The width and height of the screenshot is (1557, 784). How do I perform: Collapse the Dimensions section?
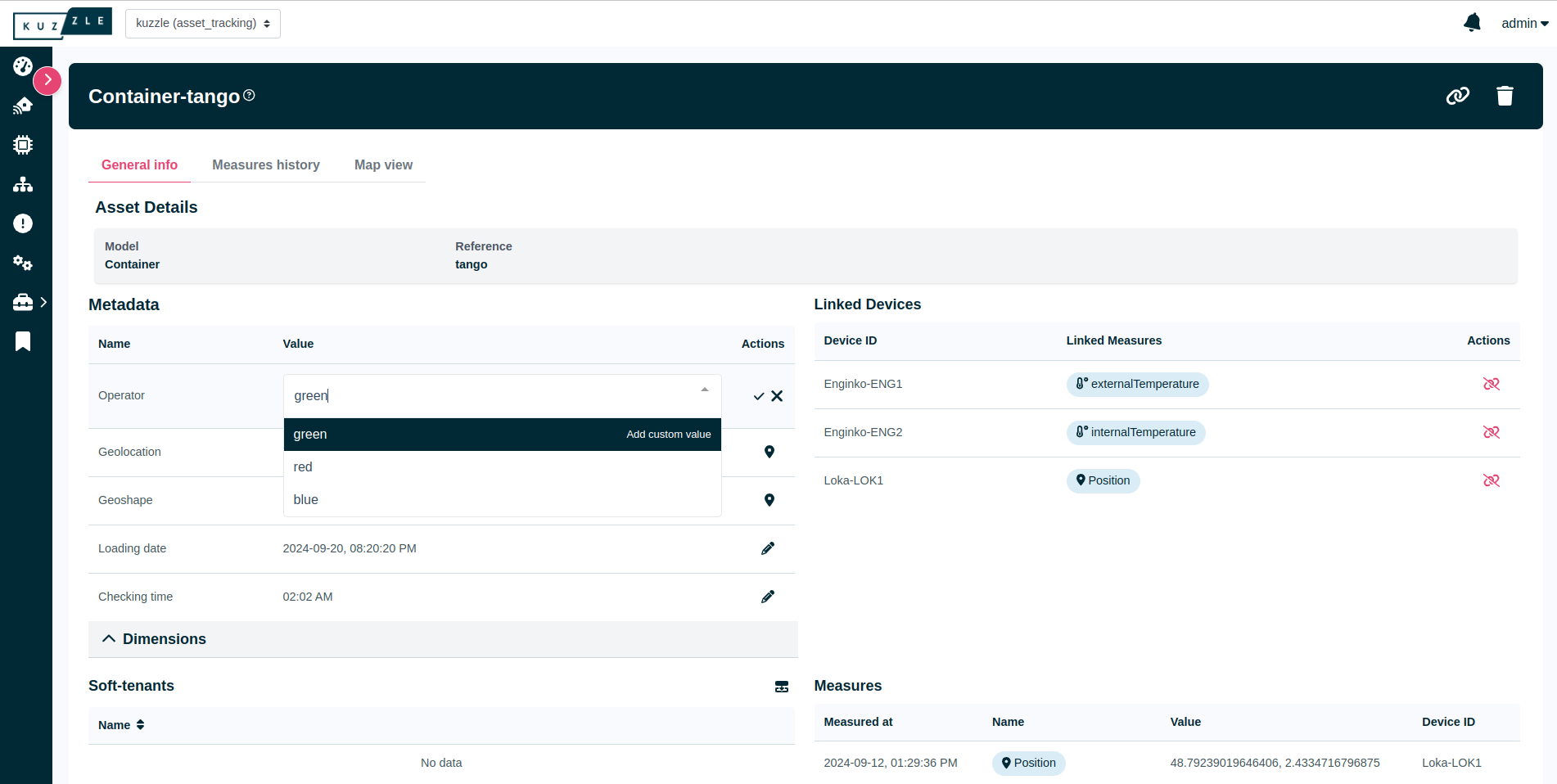pyautogui.click(x=109, y=639)
